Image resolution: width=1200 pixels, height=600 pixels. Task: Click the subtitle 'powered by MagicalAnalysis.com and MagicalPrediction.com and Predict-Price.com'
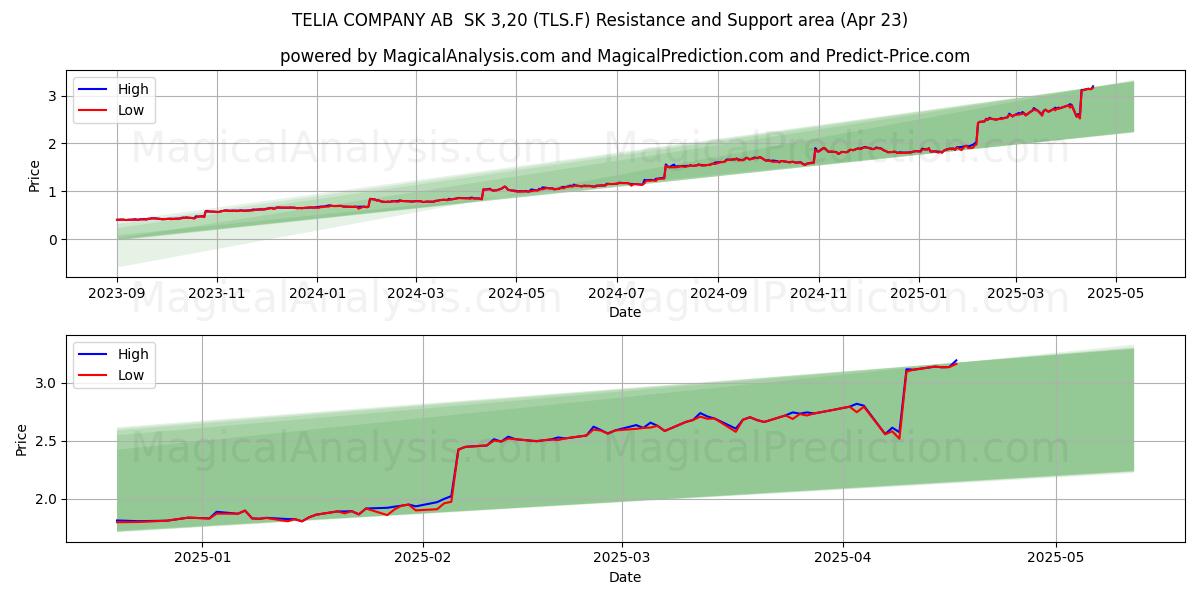click(625, 56)
